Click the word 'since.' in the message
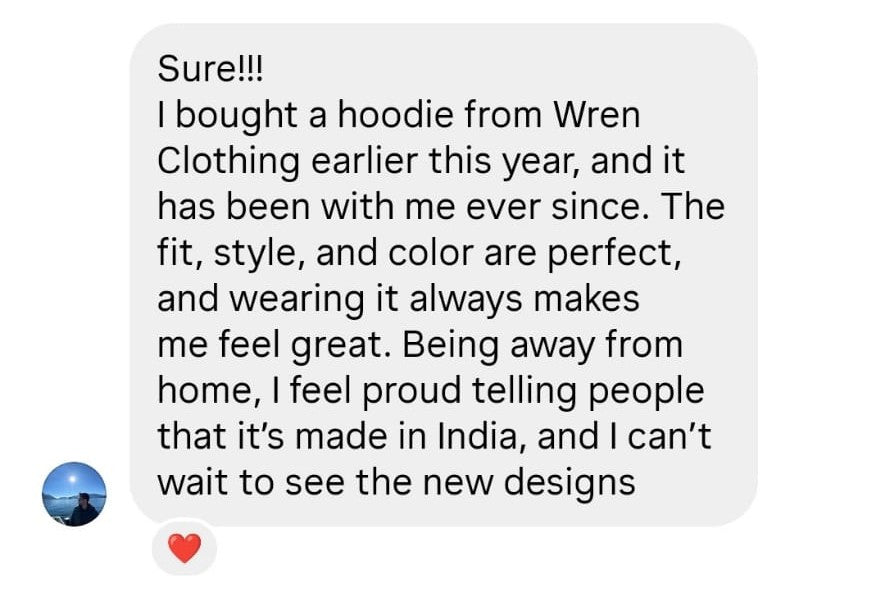This screenshot has width=885, height=592. (599, 207)
